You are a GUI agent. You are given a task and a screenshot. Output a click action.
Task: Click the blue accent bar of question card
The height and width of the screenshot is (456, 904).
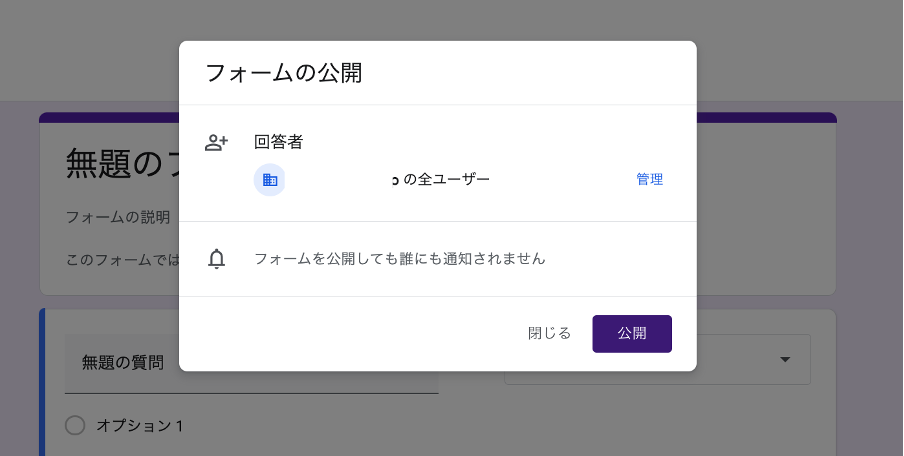pos(42,400)
